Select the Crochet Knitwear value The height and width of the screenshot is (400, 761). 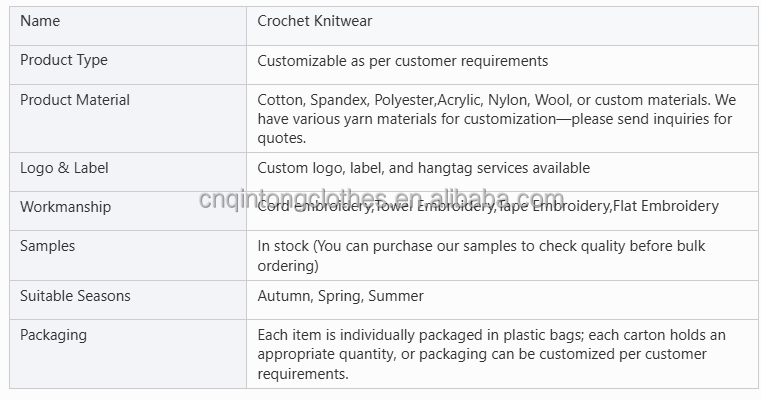(314, 21)
